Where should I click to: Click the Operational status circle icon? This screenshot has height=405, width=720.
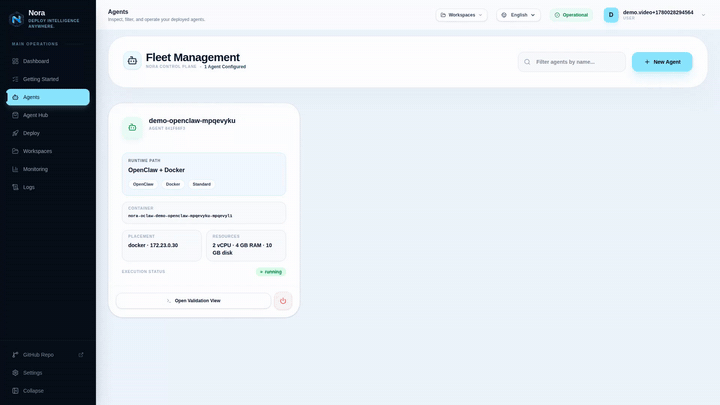tap(557, 15)
